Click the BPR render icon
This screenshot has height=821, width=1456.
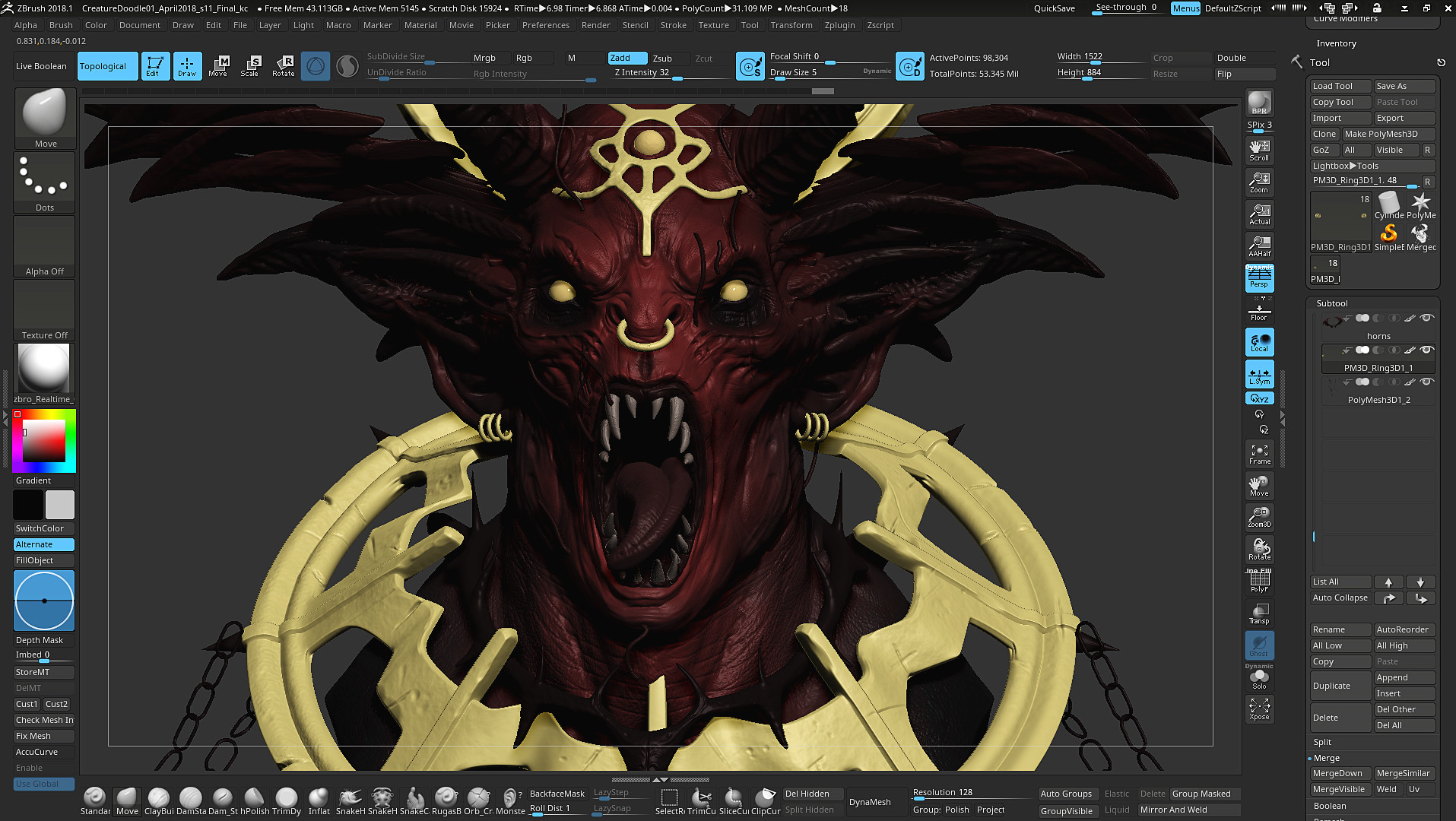coord(1259,103)
